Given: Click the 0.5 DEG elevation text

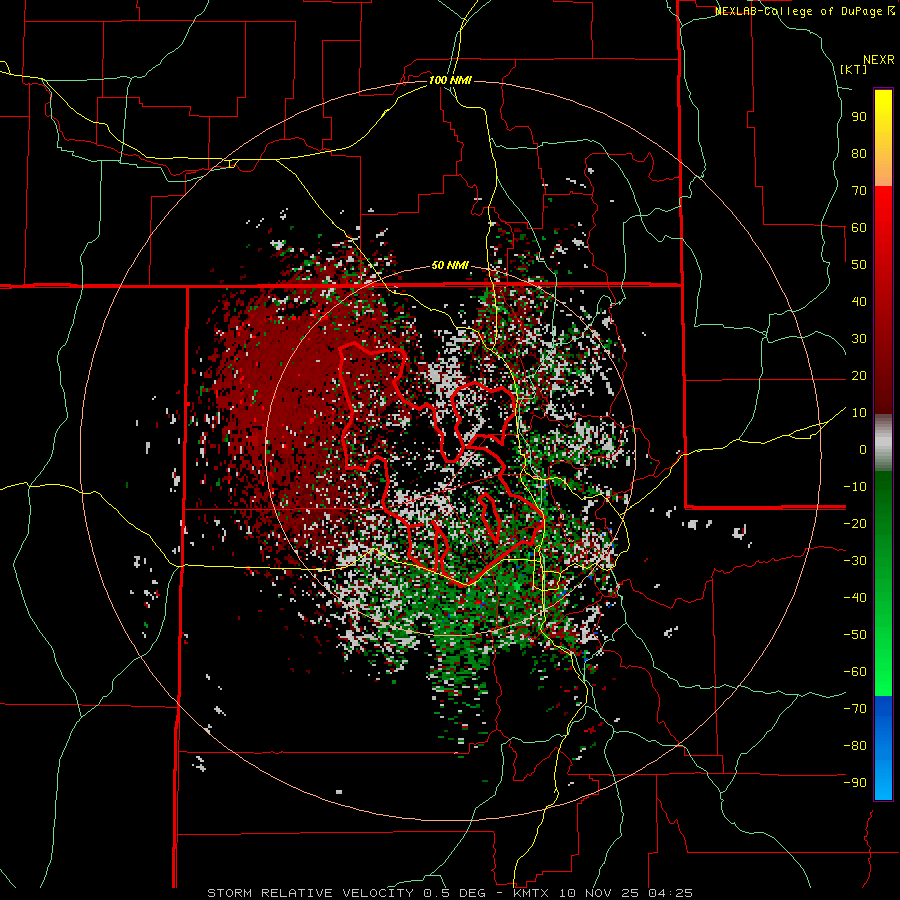Looking at the screenshot, I should click(x=455, y=893).
